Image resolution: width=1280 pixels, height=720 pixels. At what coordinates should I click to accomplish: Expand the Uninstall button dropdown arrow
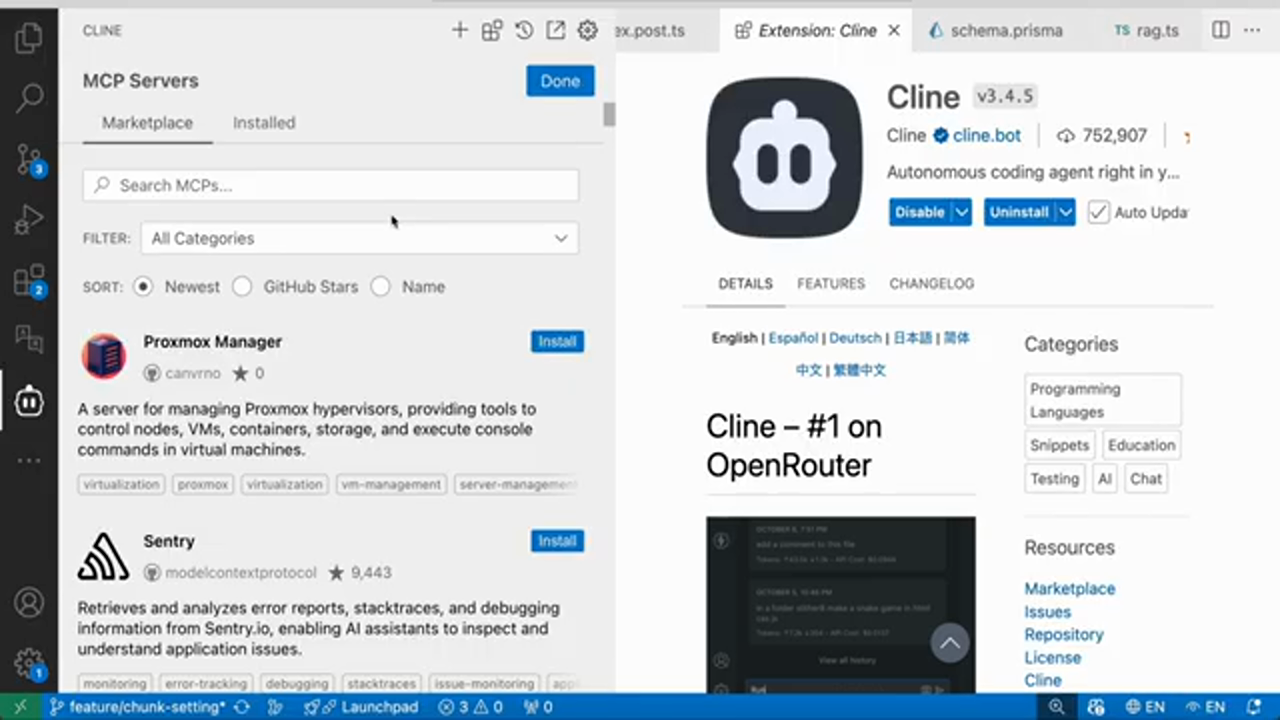pos(1066,212)
